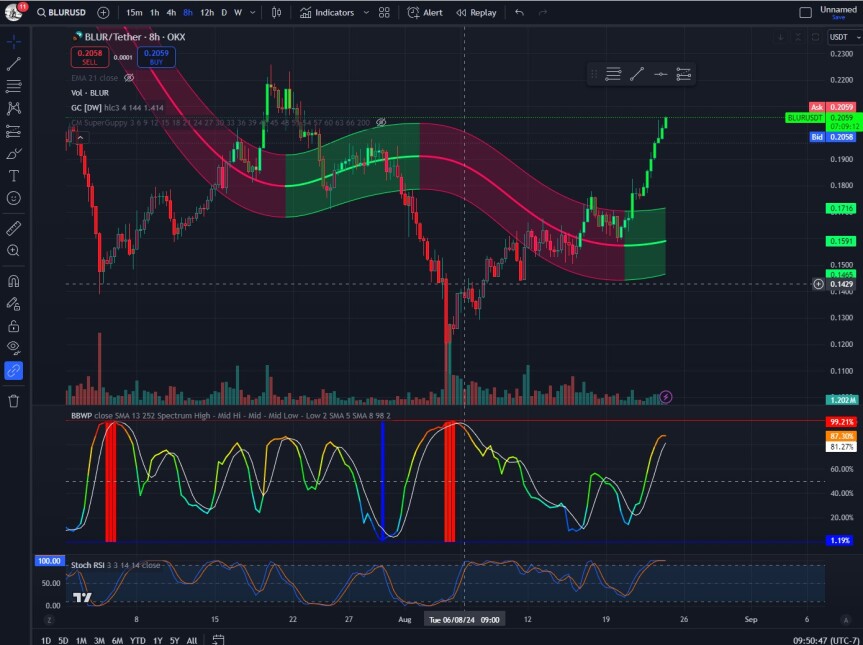
Task: Open symbol search for BLURUSD
Action: [62, 13]
